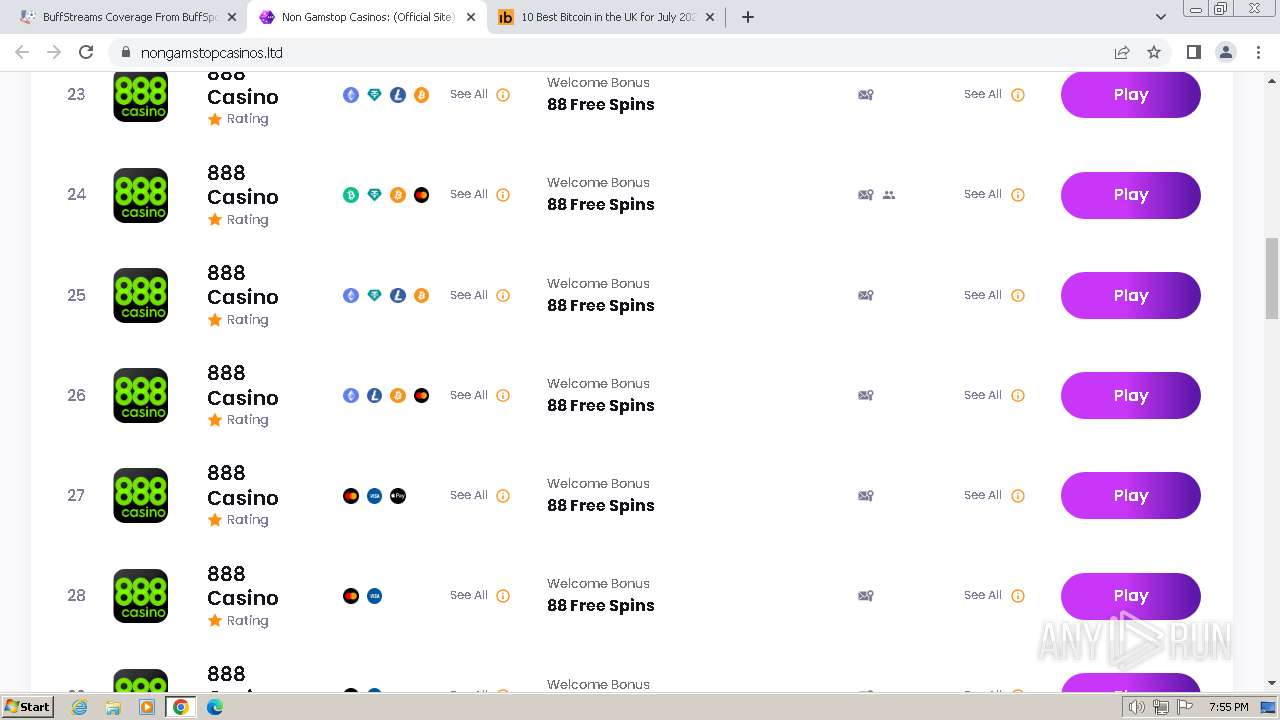Switch to BuffStreams Coverage tab

point(130,17)
